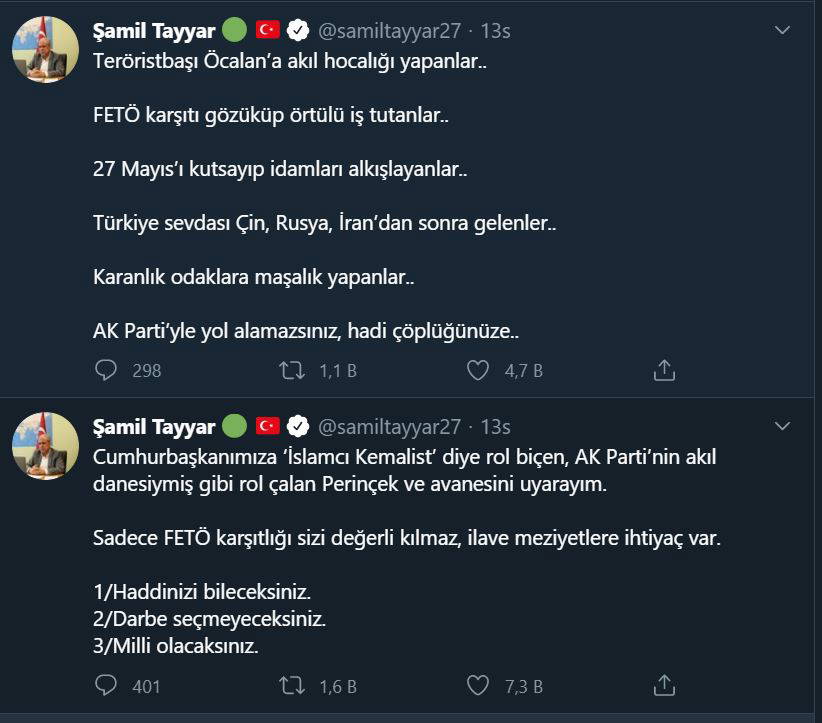This screenshot has height=723, width=822.
Task: Retweet the second tweet with 1,6 B retweets
Action: pyautogui.click(x=291, y=686)
